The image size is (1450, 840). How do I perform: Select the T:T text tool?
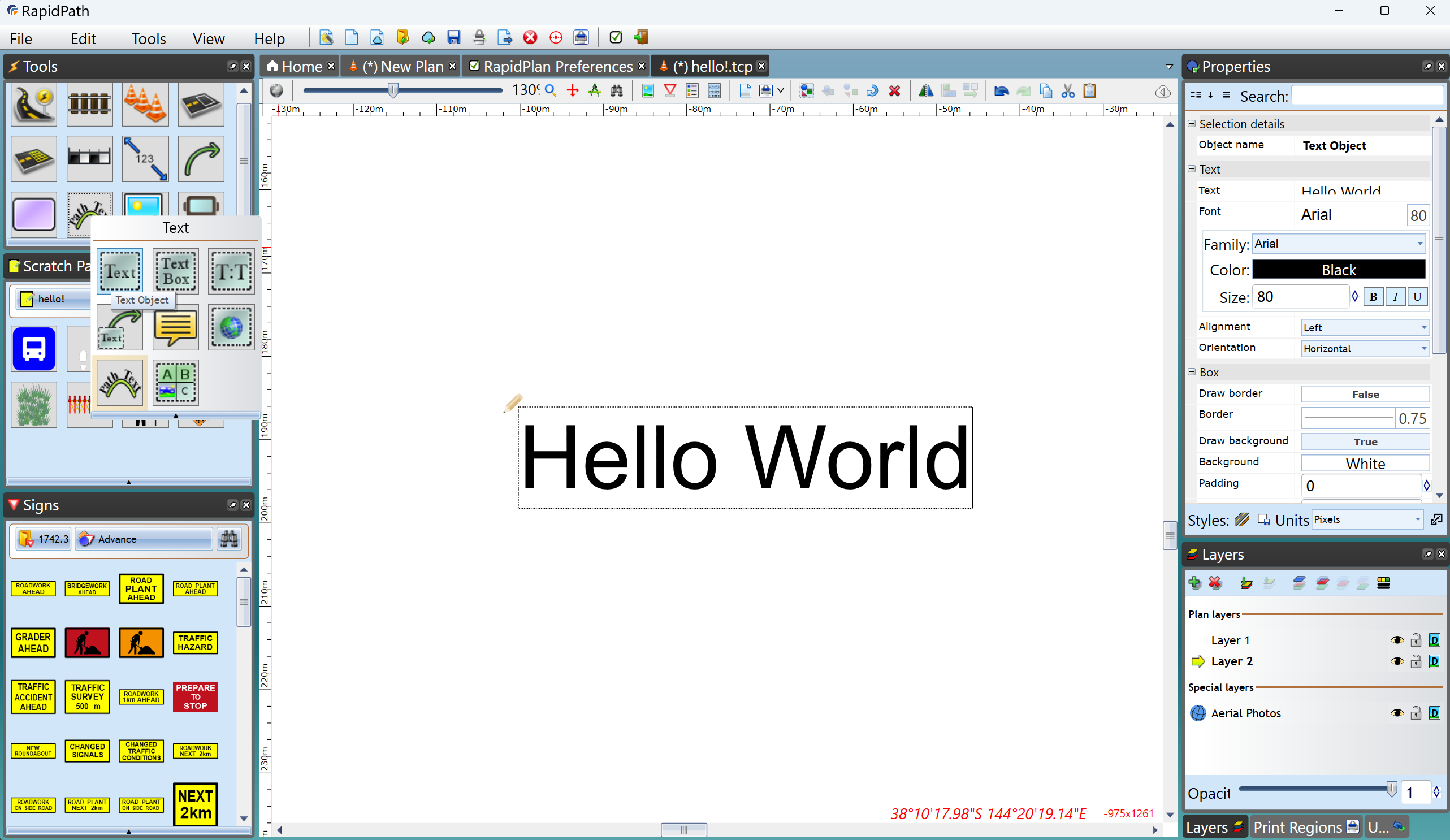231,271
